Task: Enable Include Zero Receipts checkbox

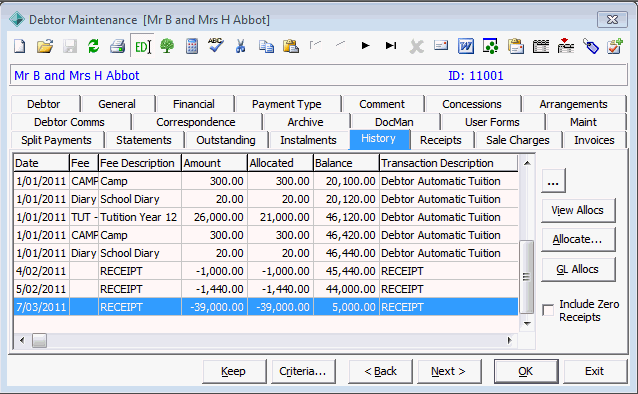Action: (x=548, y=310)
